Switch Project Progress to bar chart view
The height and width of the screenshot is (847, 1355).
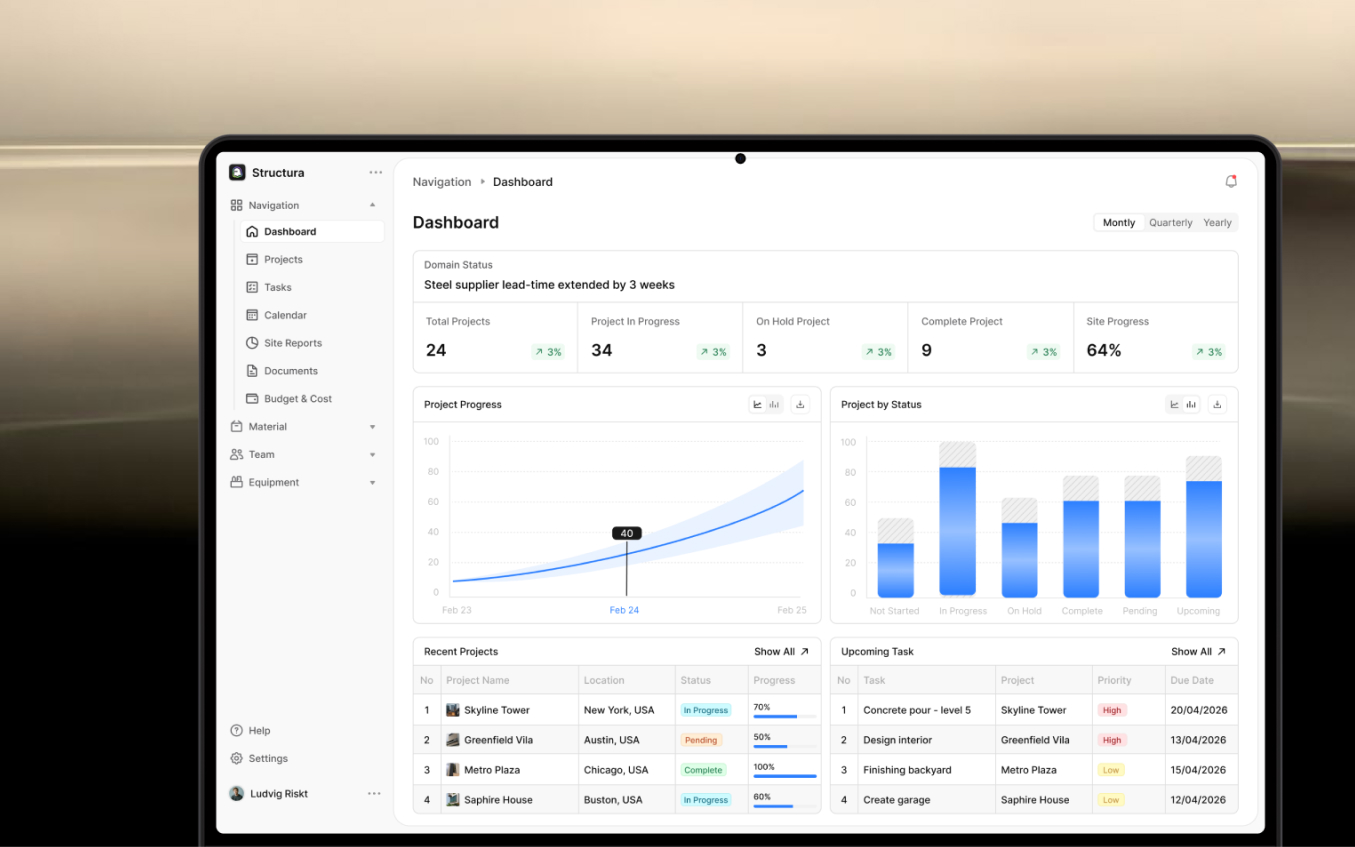775,404
